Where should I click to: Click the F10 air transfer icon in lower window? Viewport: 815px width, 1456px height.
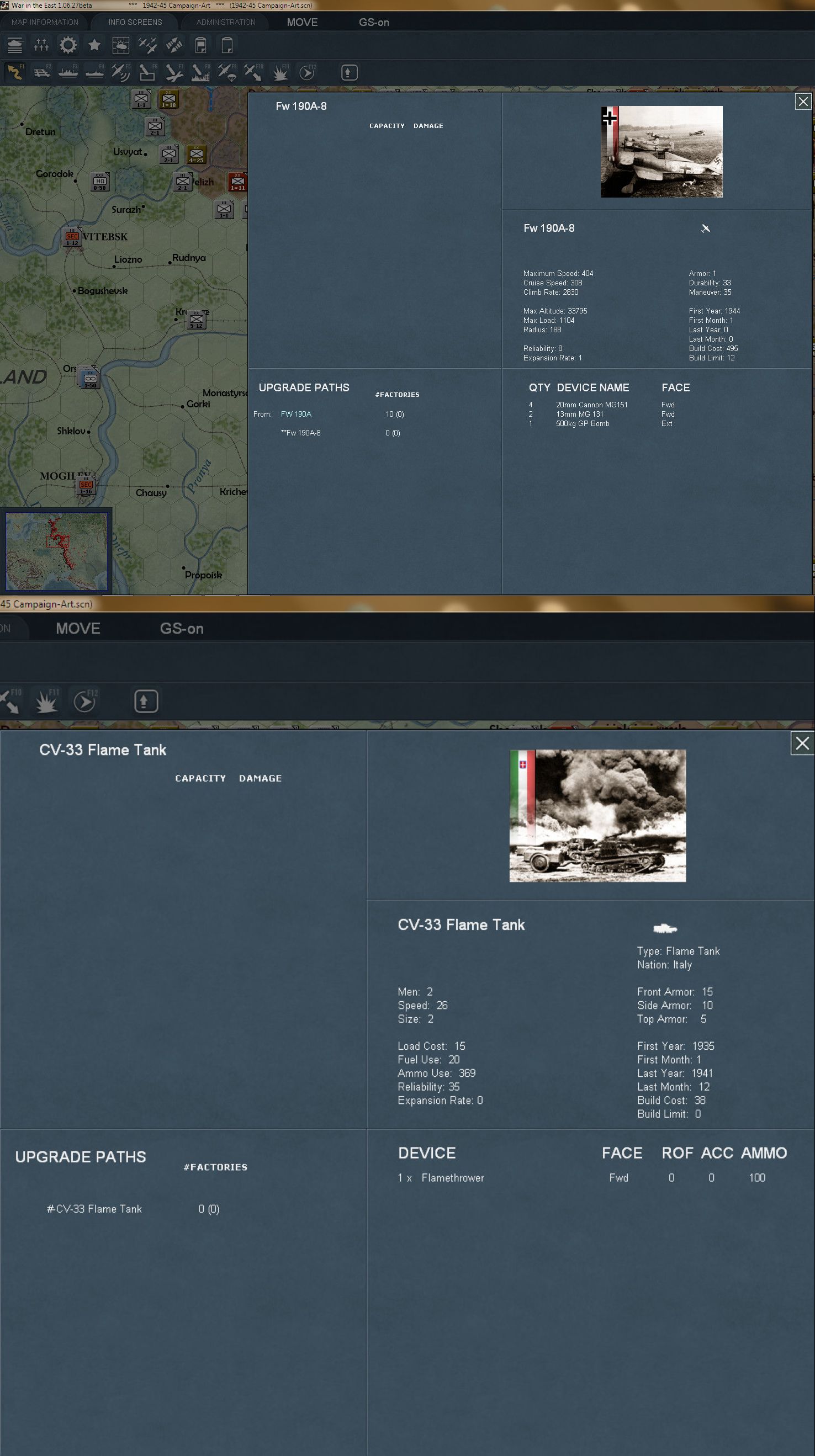[10, 701]
